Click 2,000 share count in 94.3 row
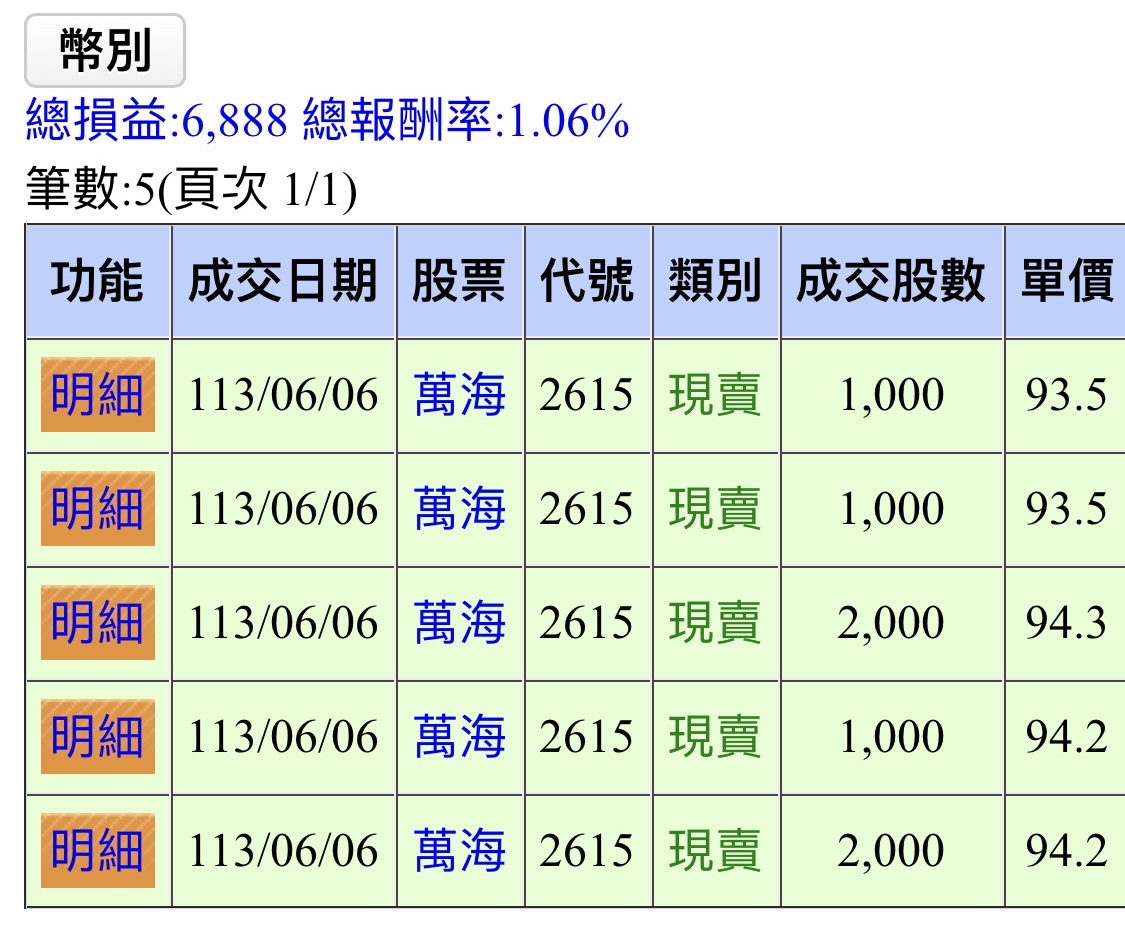Screen dimensions: 1125x943 click(892, 622)
